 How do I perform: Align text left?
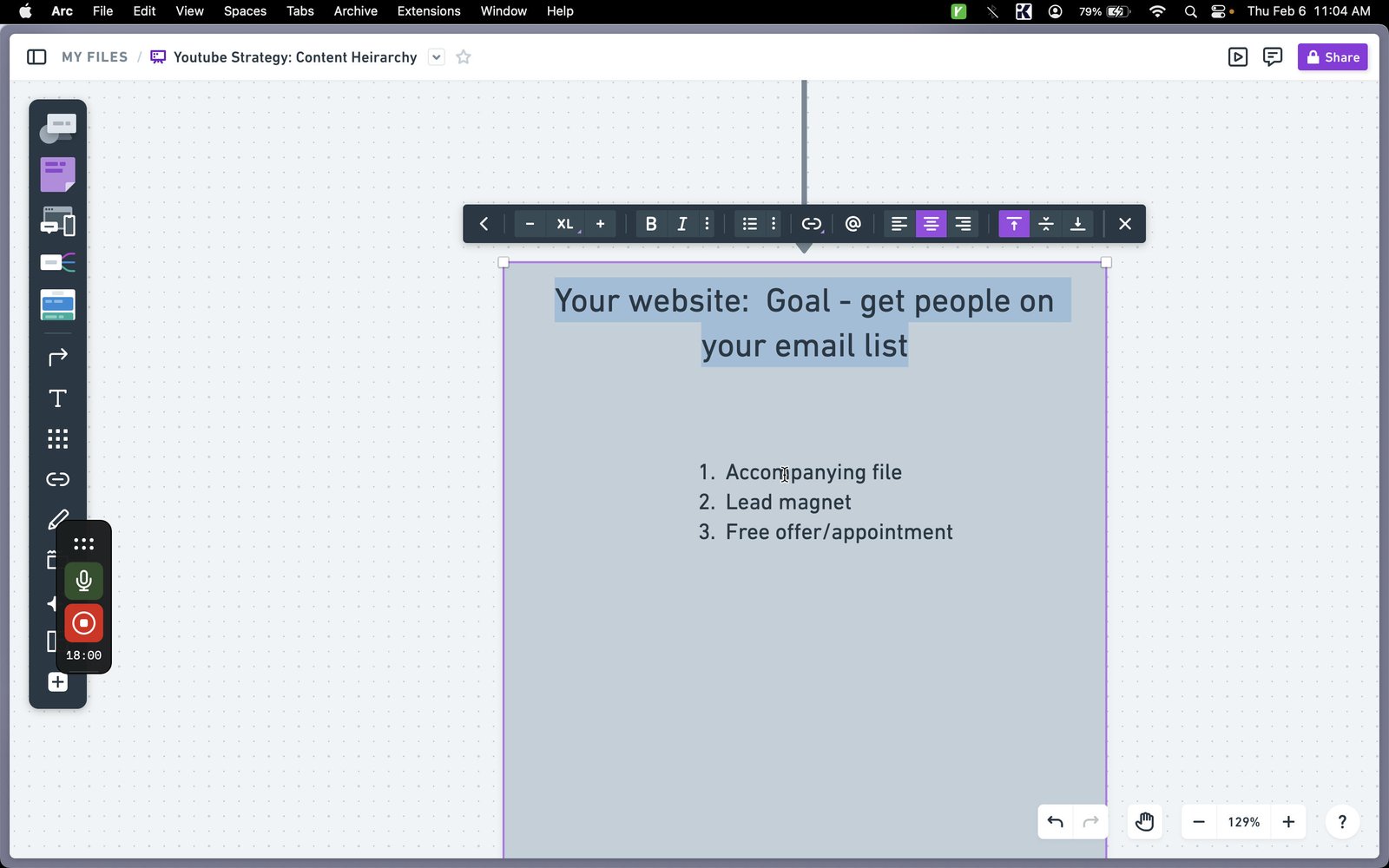coord(899,224)
